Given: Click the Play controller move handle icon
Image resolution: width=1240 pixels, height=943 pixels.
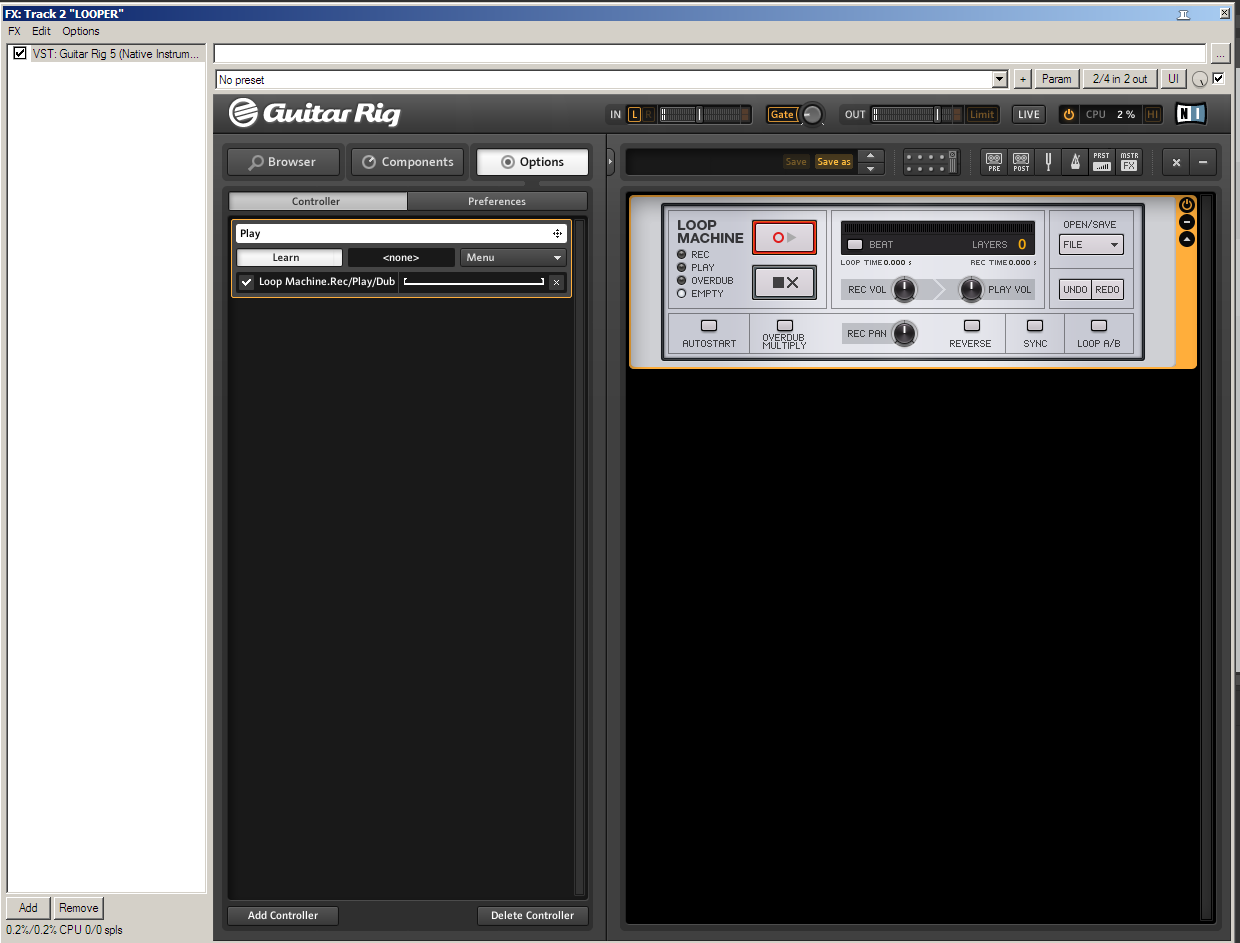Looking at the screenshot, I should (x=557, y=233).
